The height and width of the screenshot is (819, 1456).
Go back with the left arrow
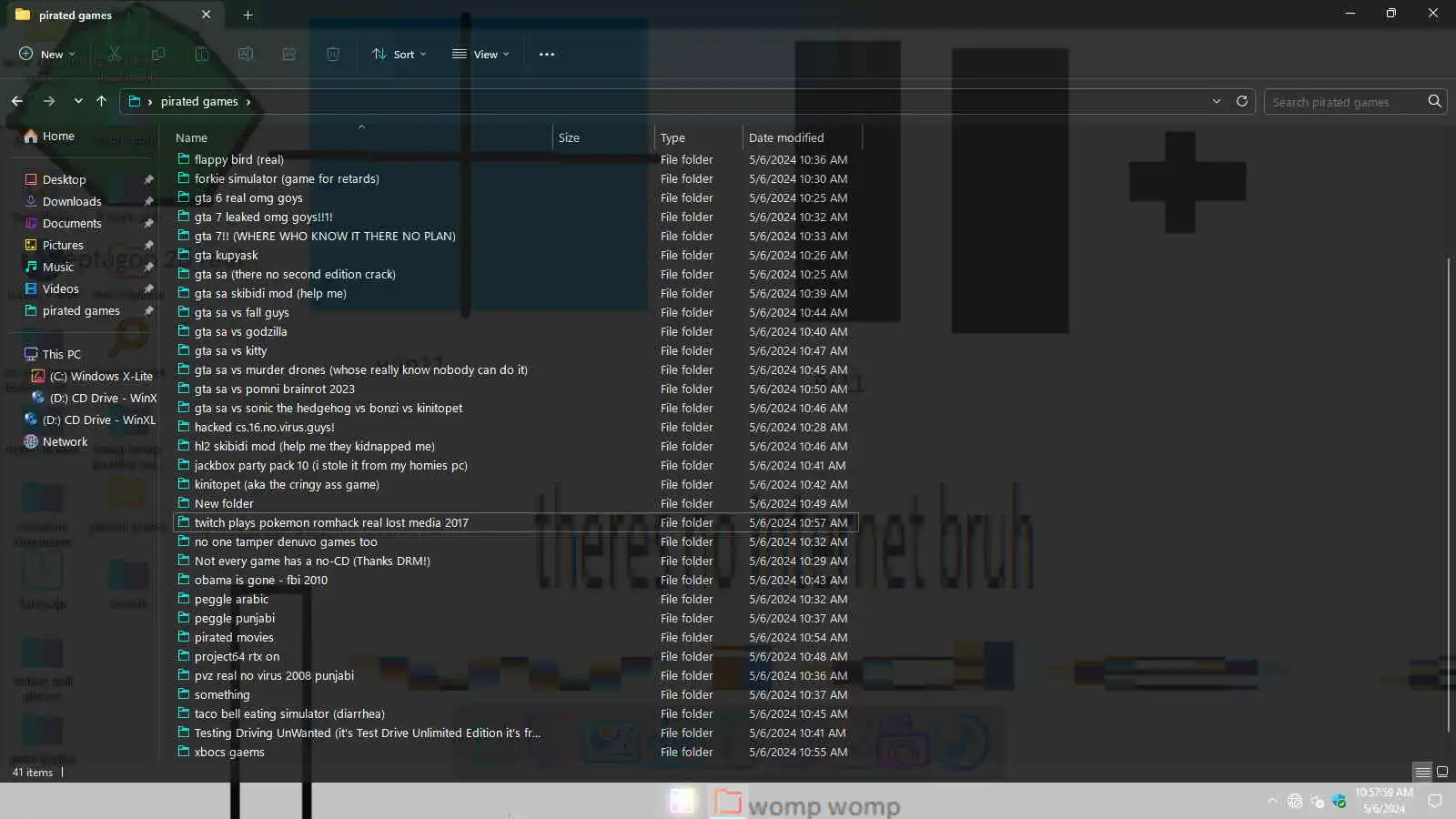(x=17, y=101)
